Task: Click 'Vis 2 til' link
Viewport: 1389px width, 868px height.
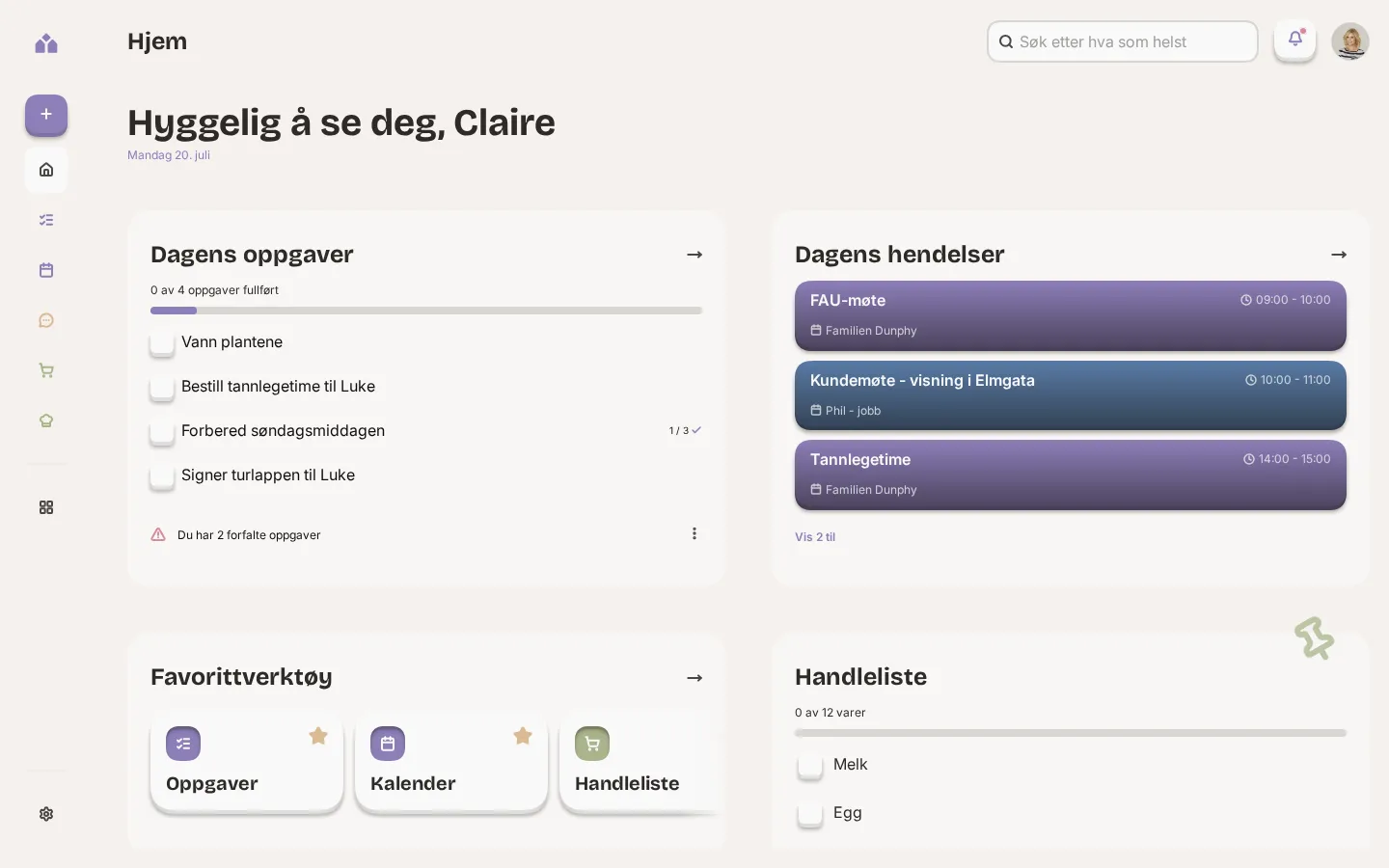Action: pos(815,537)
